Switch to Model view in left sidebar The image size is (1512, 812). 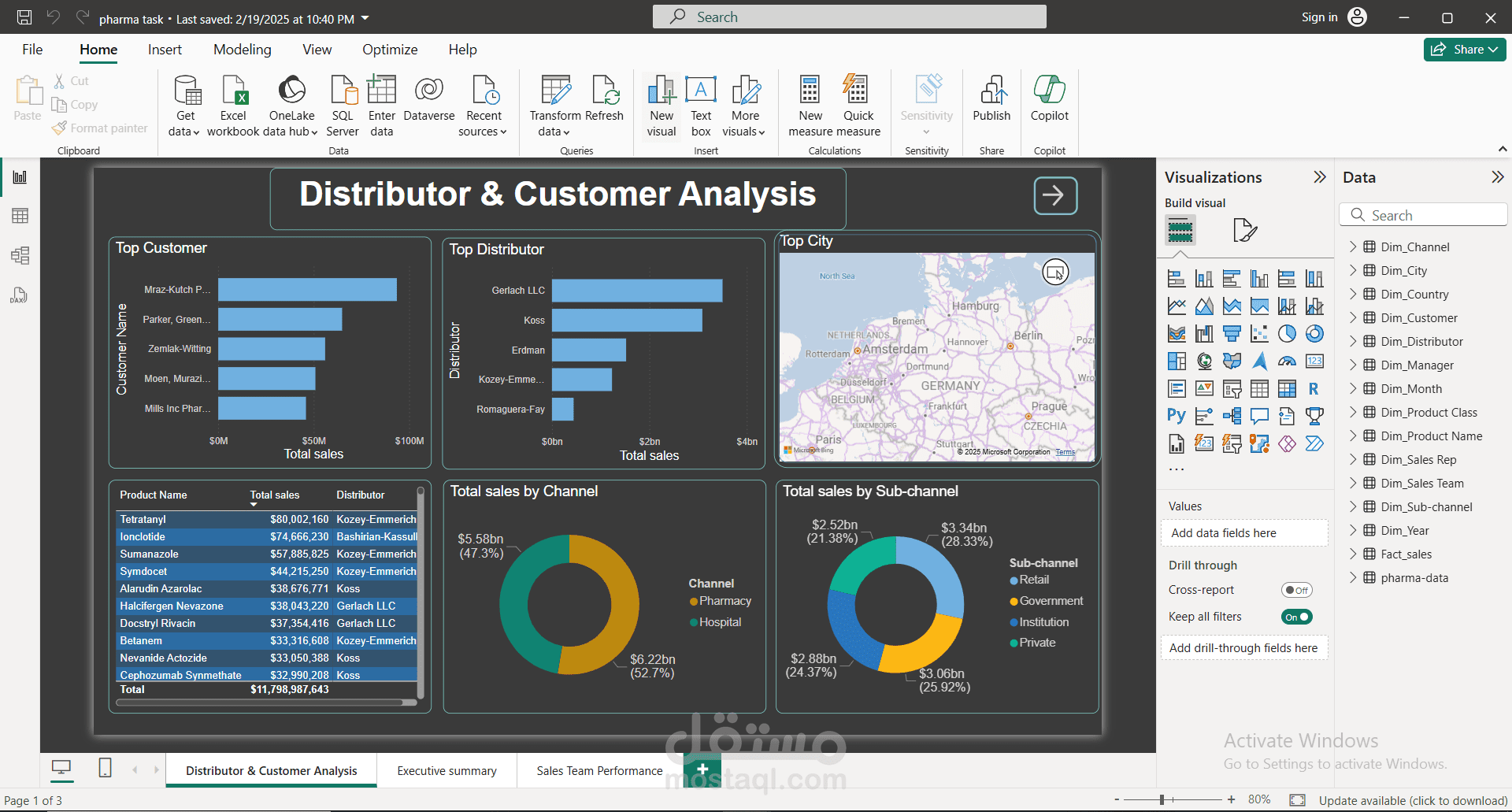coord(20,255)
